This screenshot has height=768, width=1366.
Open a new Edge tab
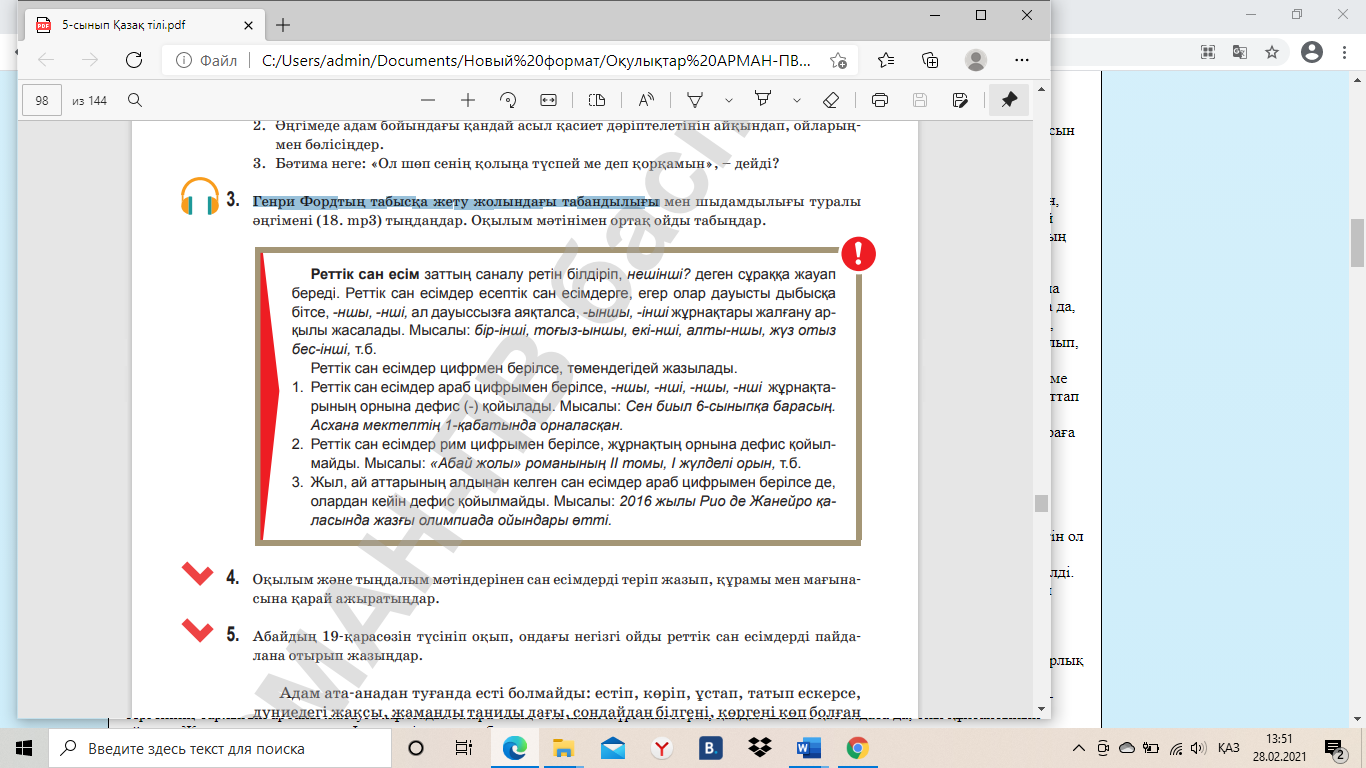(x=283, y=25)
